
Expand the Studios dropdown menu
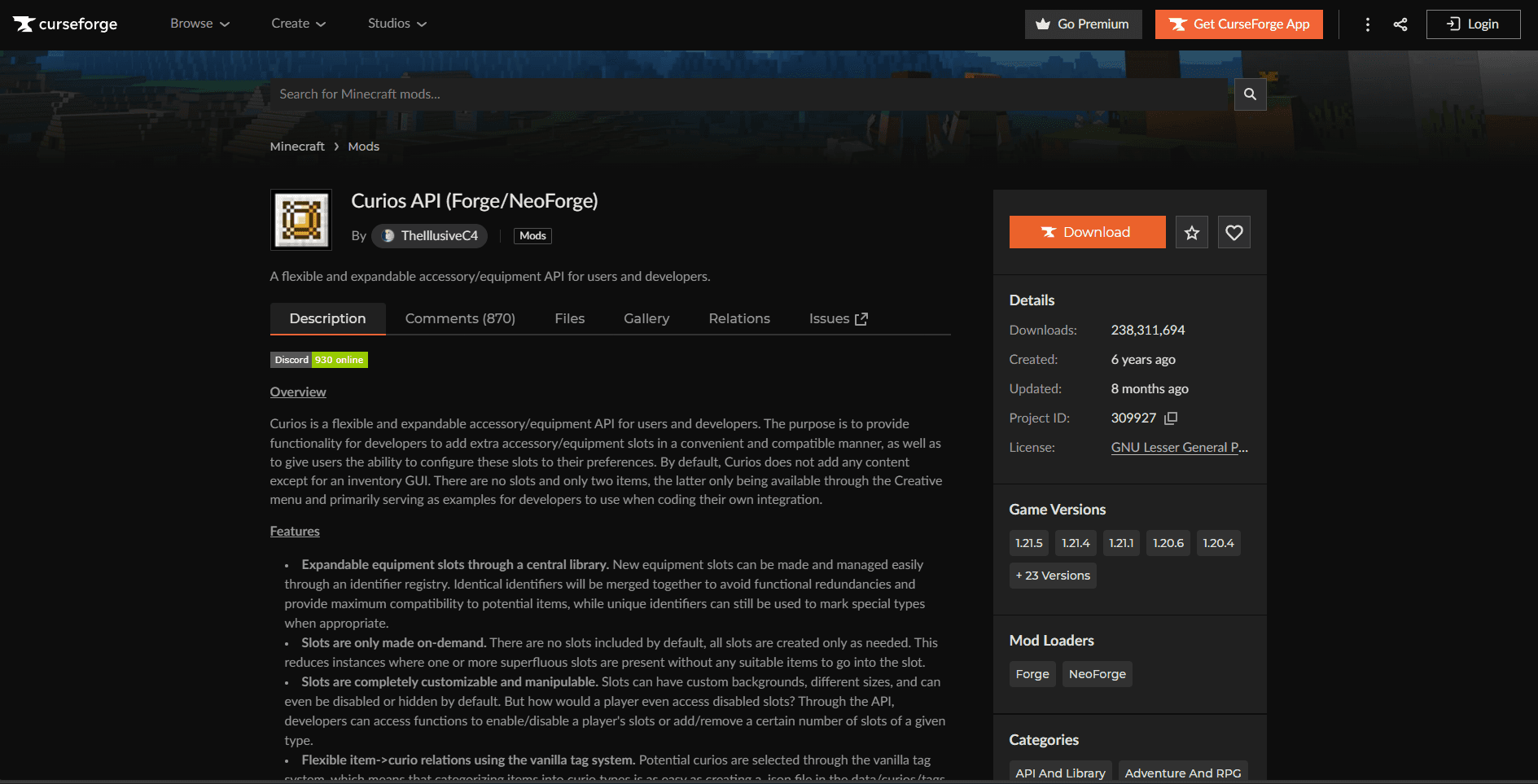click(397, 24)
